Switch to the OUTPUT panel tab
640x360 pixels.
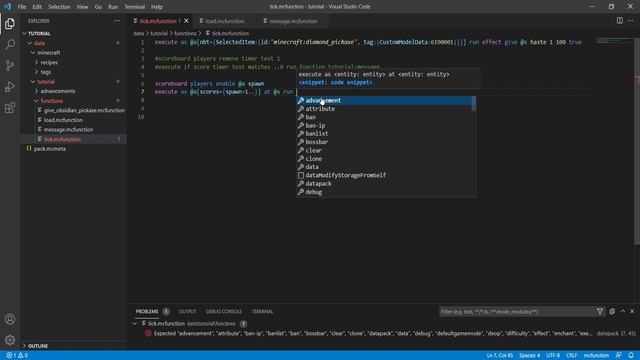click(187, 311)
